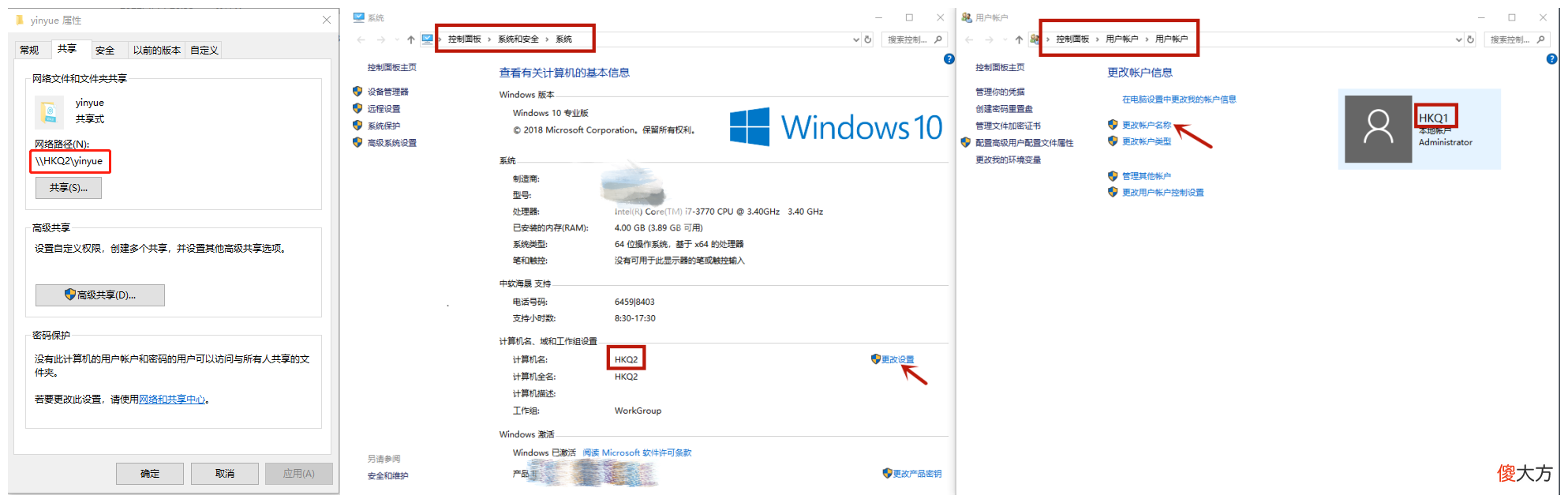This screenshot has width=1568, height=503.
Task: Click the disabled 应用(A) button
Action: click(299, 474)
